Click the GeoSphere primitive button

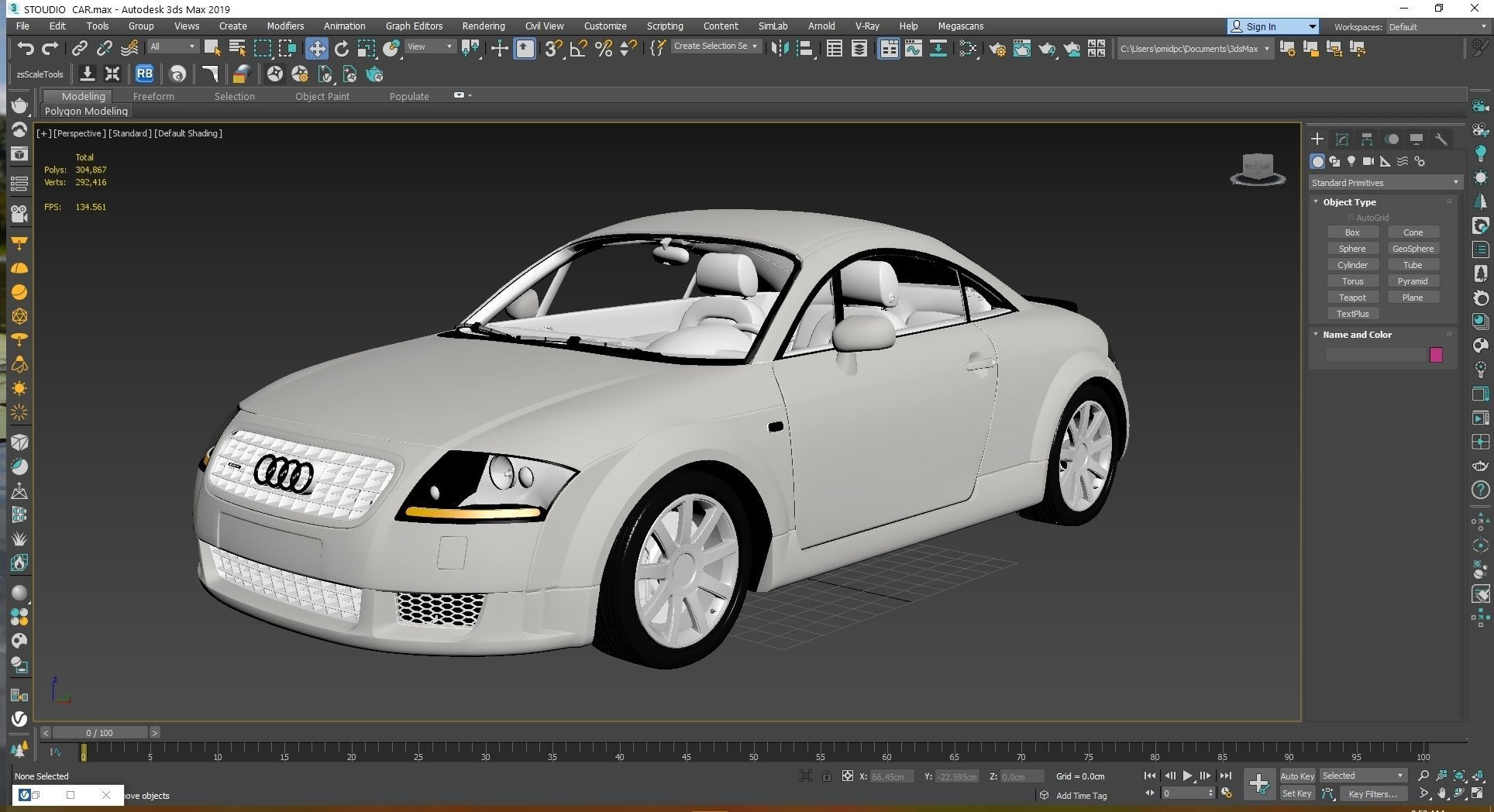[x=1413, y=249]
